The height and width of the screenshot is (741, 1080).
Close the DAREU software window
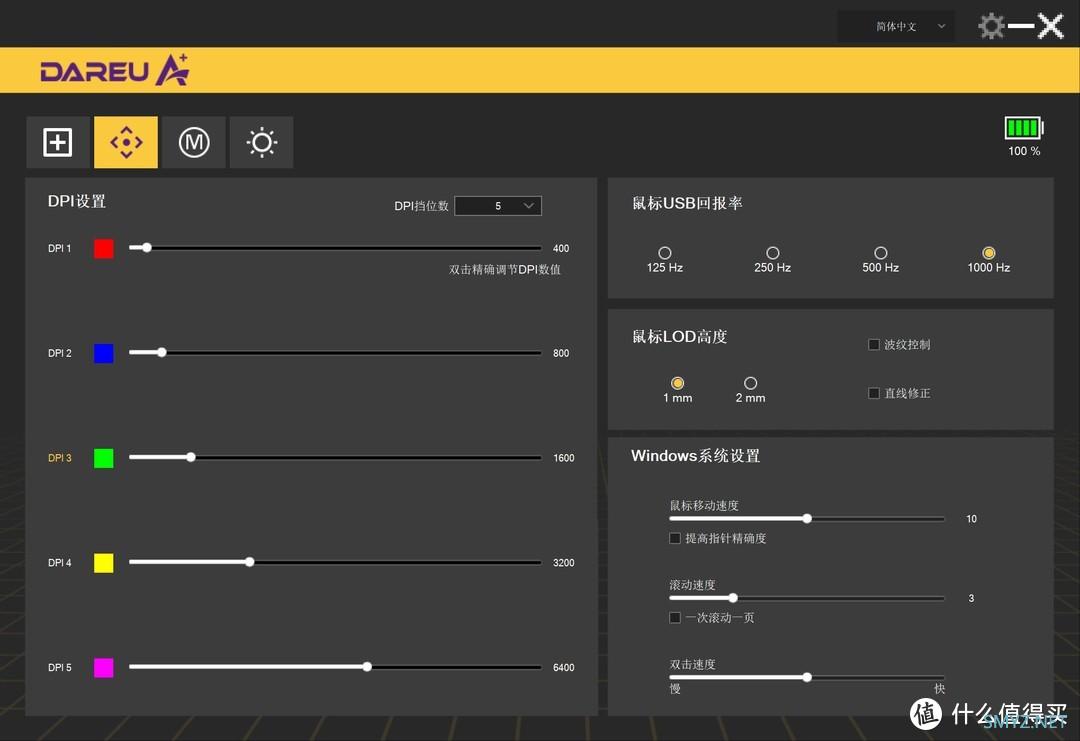tap(1051, 26)
